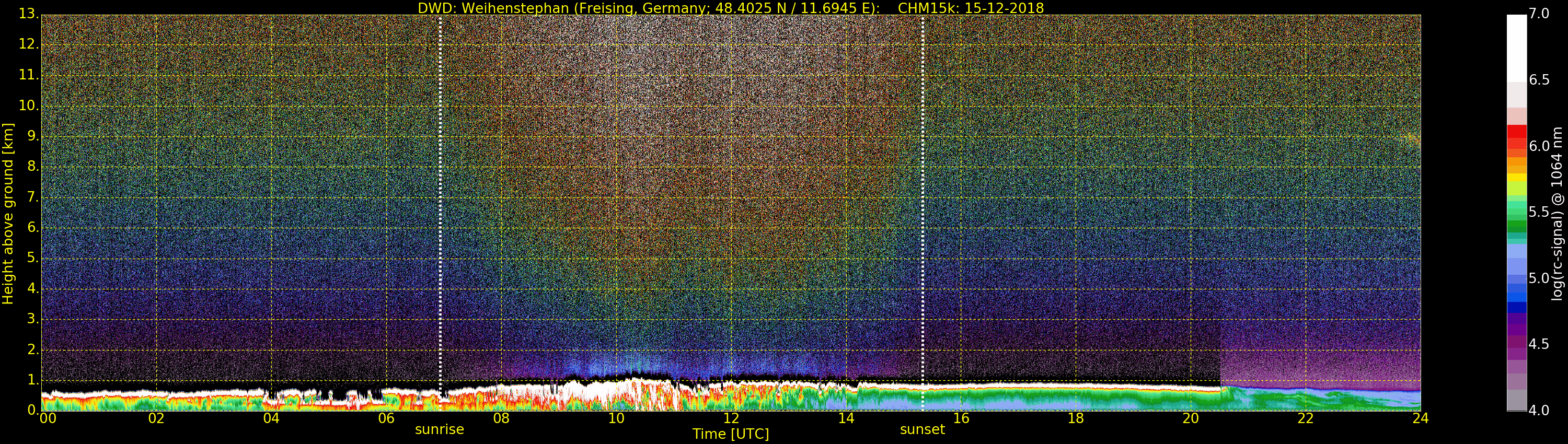Viewport: 1568px width, 444px height.
Task: Click height-axis tick label '13.'
Action: 29,14
